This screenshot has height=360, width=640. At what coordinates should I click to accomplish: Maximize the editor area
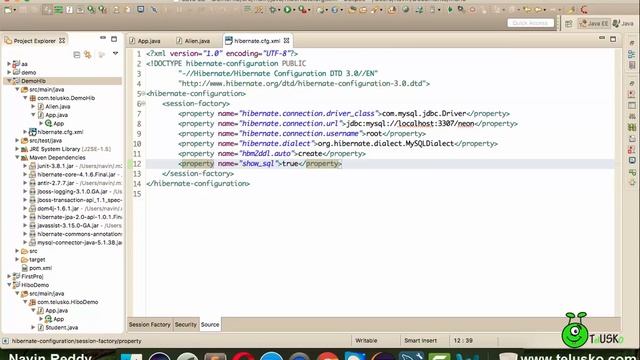click(613, 39)
